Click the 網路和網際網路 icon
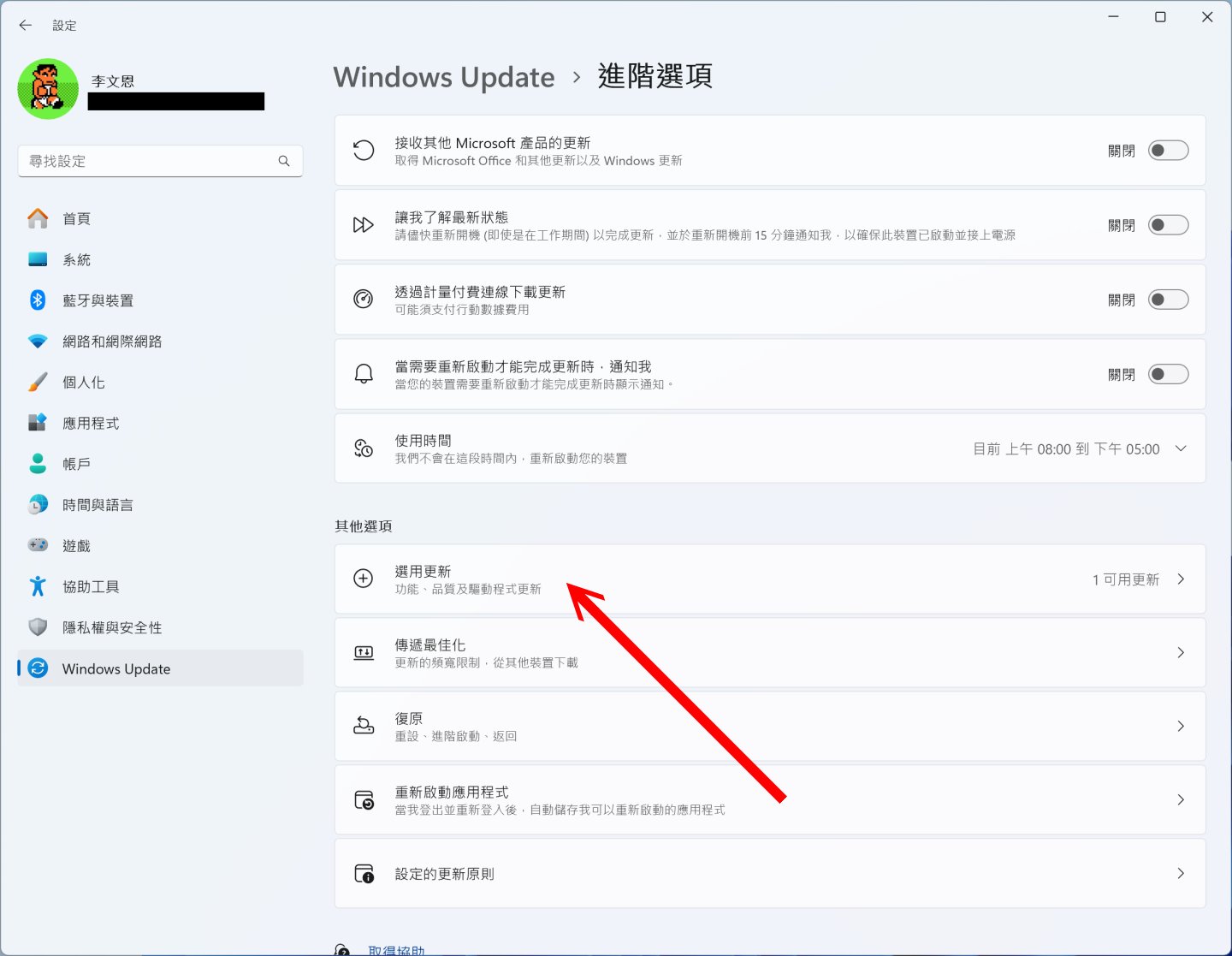Viewport: 1232px width, 956px height. pos(38,341)
